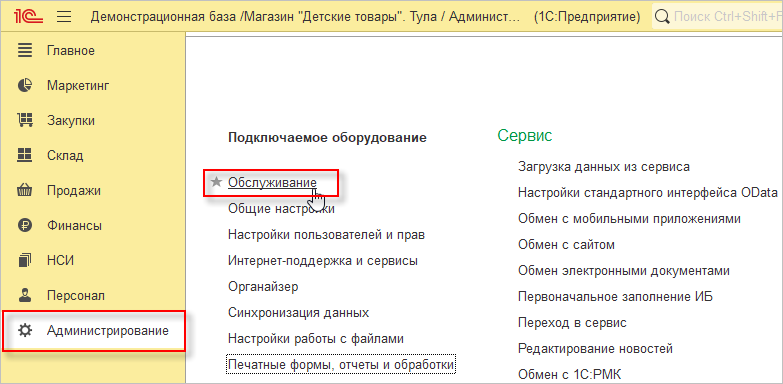
Task: Open Обмен с сайтом
Action: pos(566,245)
